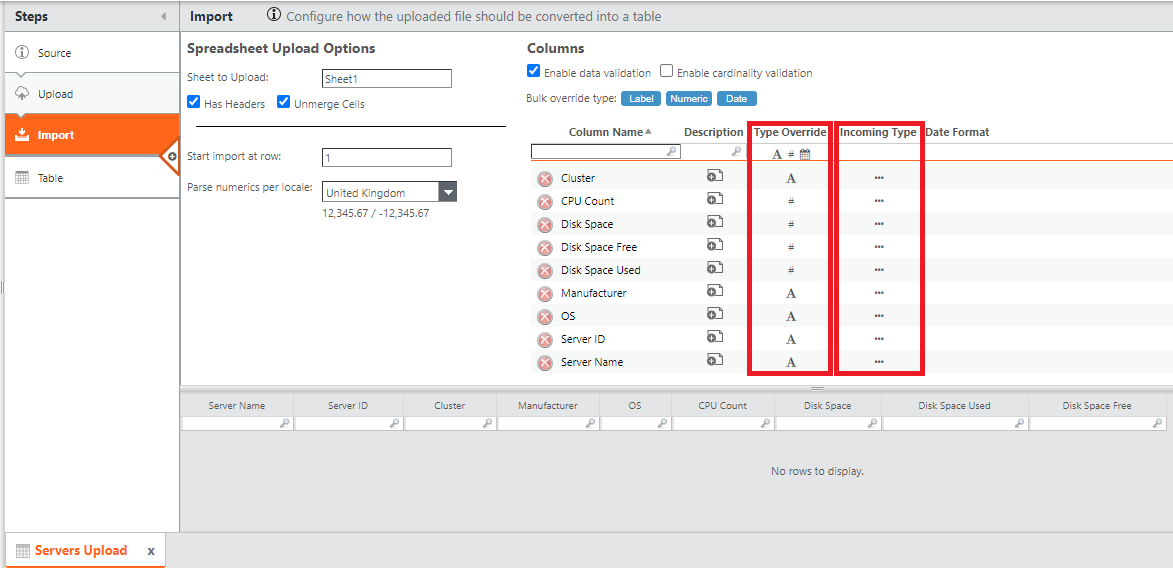
Task: Close the Servers Upload tab
Action: (x=150, y=551)
